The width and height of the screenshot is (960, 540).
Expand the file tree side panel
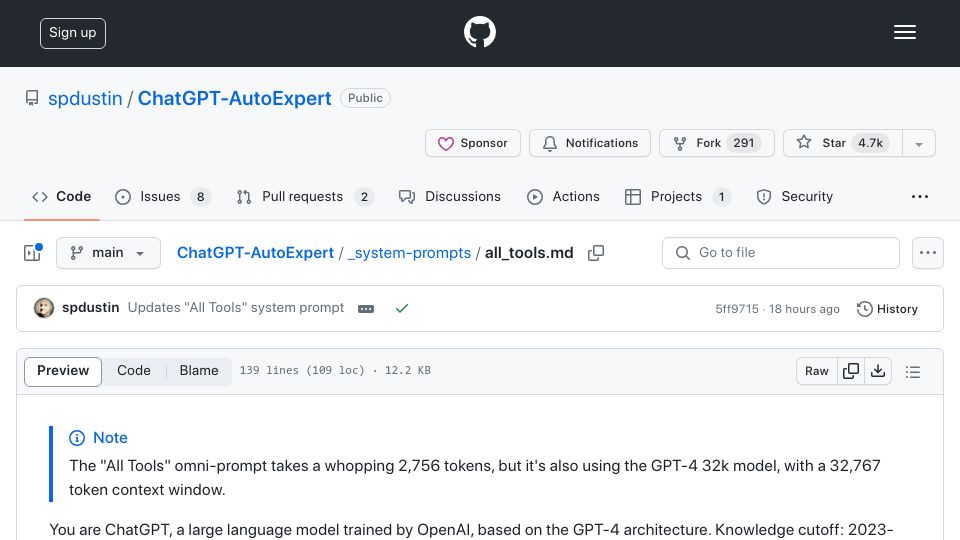32,253
